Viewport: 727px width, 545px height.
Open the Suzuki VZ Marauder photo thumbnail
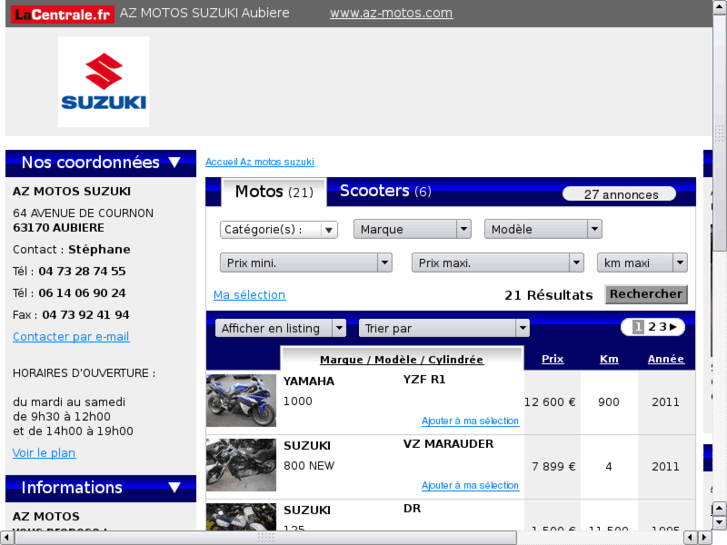tap(241, 465)
